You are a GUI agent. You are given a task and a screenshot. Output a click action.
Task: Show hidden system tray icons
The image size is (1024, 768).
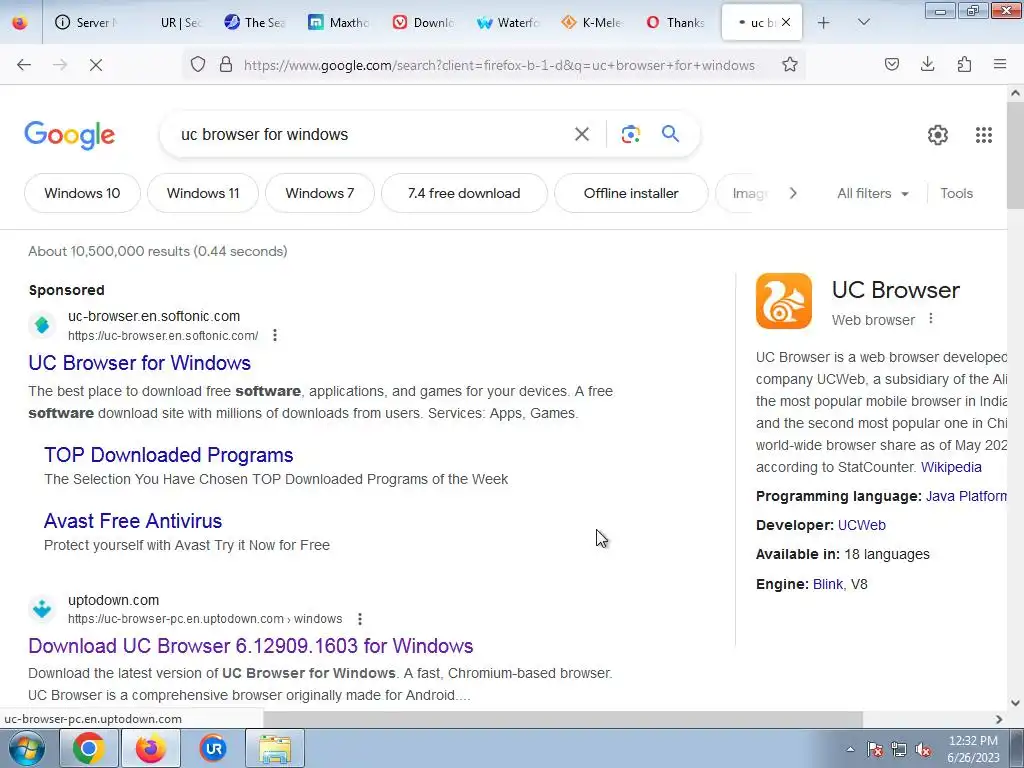click(x=850, y=749)
